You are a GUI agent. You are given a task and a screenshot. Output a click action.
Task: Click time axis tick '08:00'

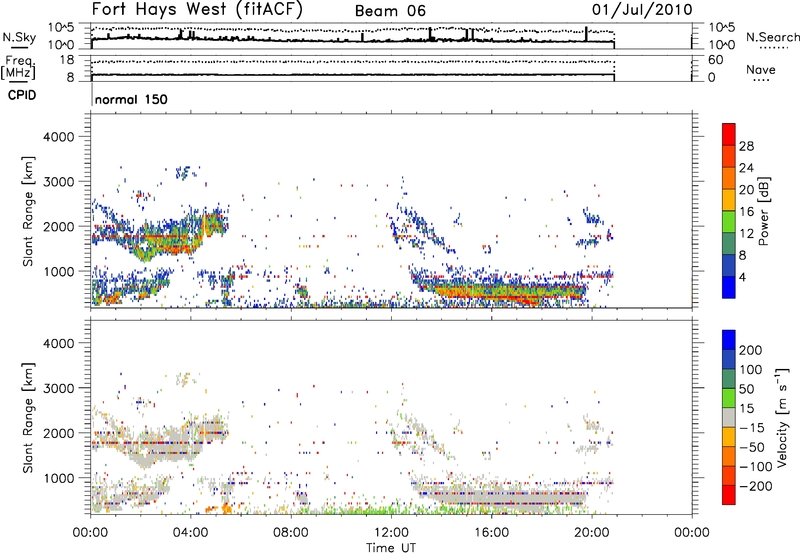point(291,533)
